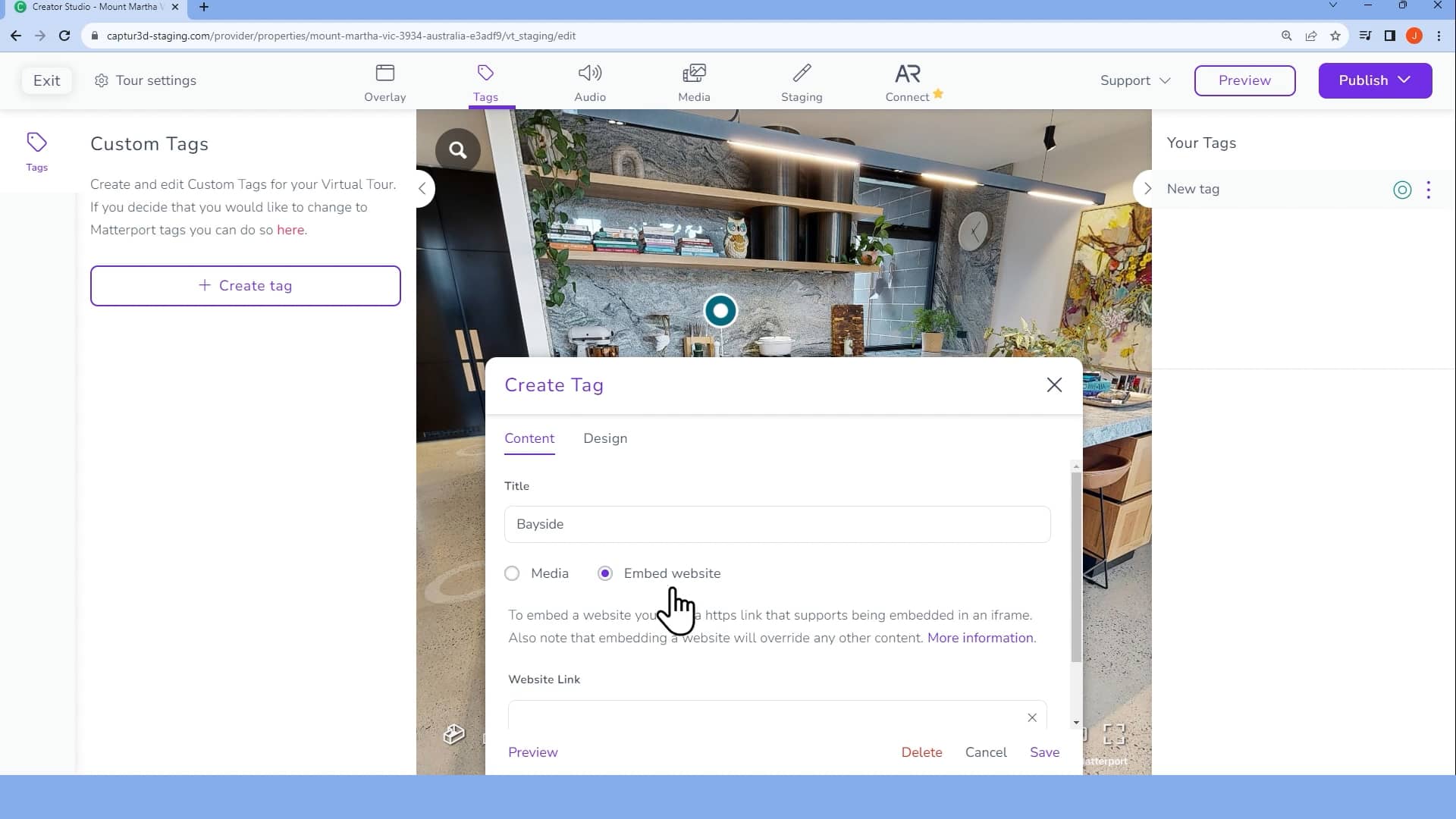Expand the Publish options arrow
The height and width of the screenshot is (819, 1456).
[1404, 80]
